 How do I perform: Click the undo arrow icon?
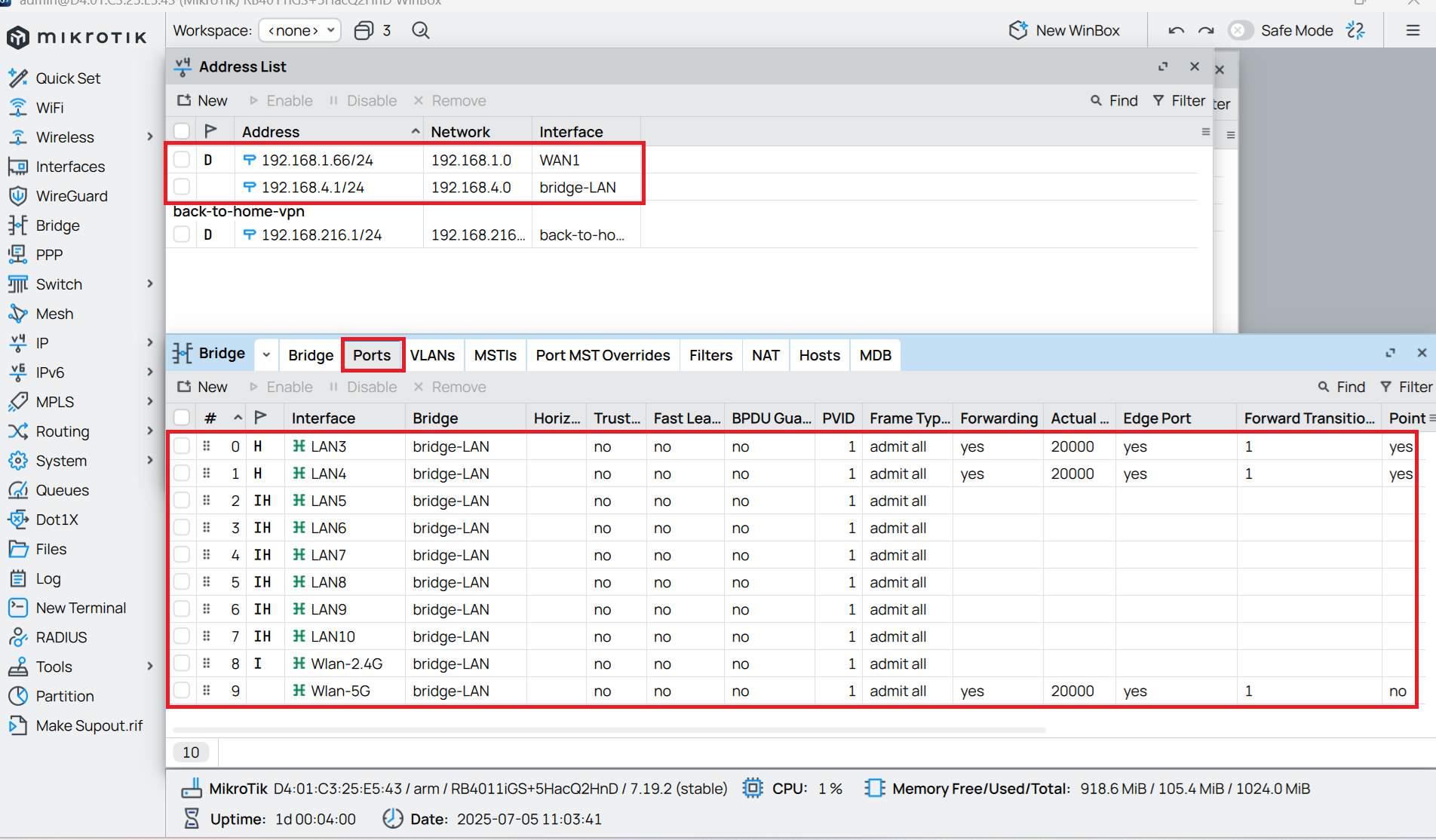[x=1177, y=30]
